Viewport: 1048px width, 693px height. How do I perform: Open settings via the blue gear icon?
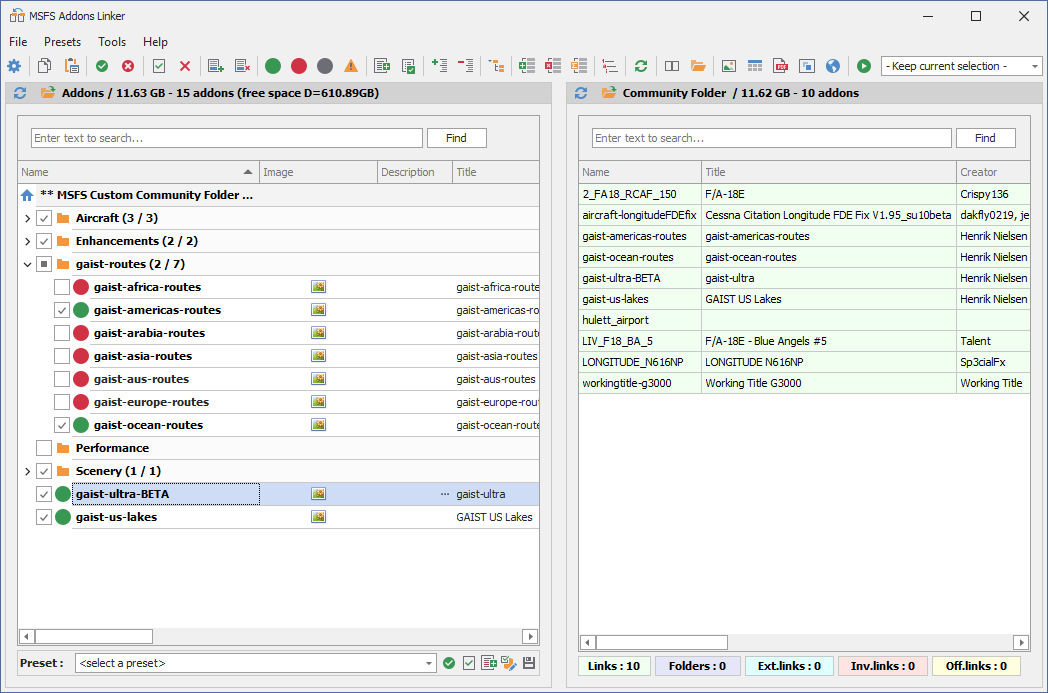[14, 66]
